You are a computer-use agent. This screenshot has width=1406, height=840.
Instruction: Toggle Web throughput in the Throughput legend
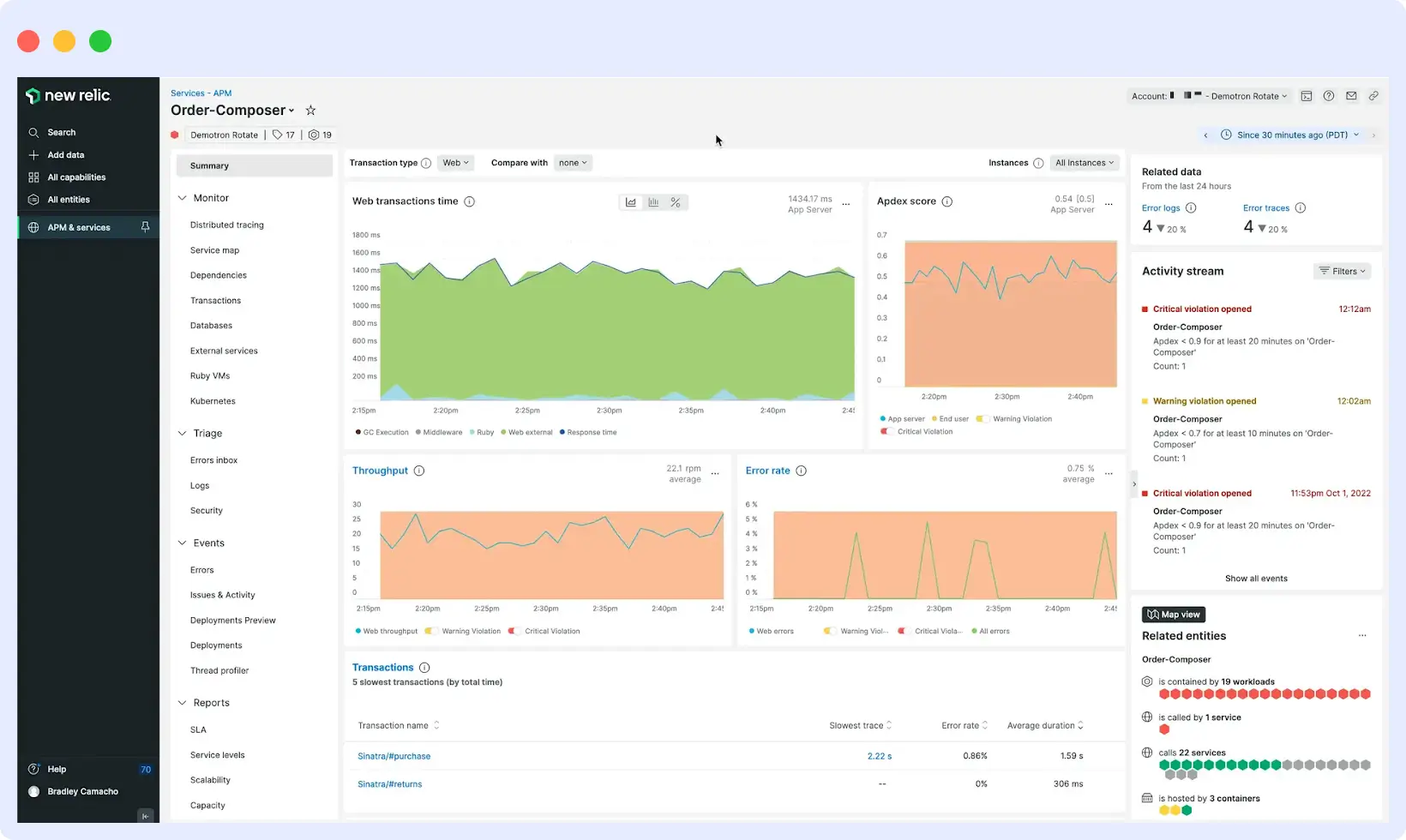(386, 631)
